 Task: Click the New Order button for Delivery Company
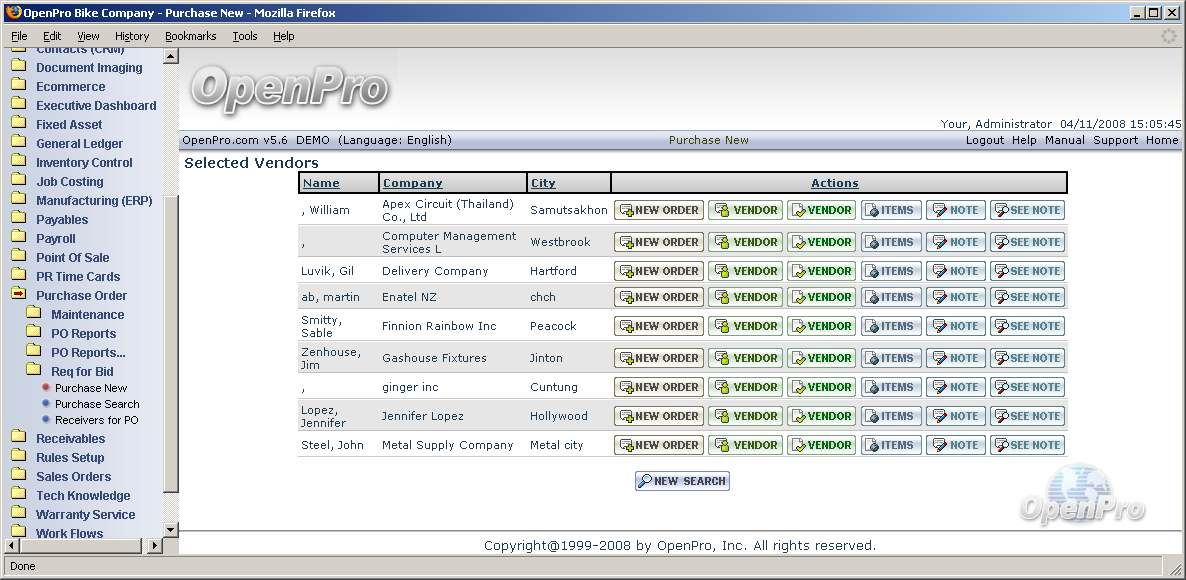pos(659,271)
